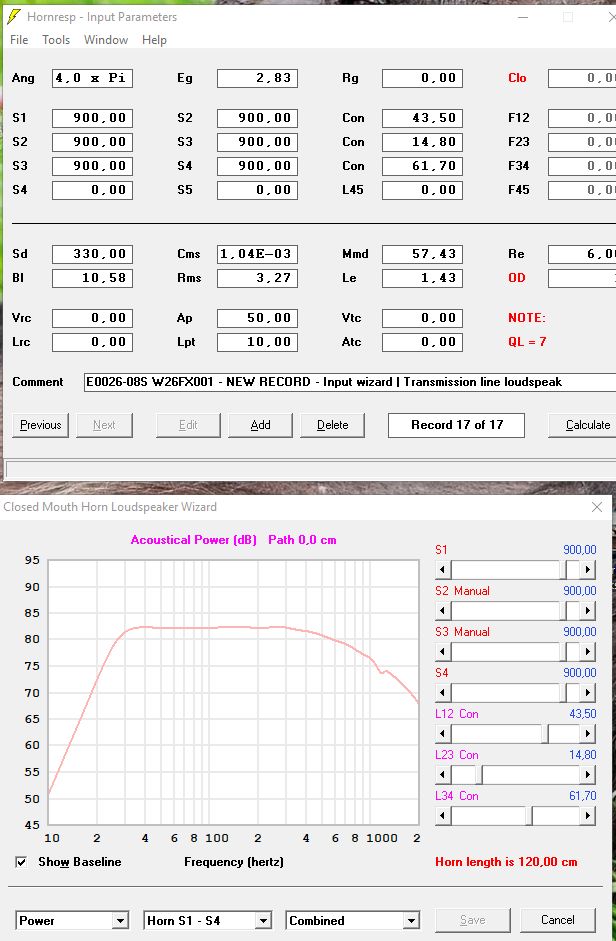
Task: Click the Lrc value field
Action: [92, 342]
